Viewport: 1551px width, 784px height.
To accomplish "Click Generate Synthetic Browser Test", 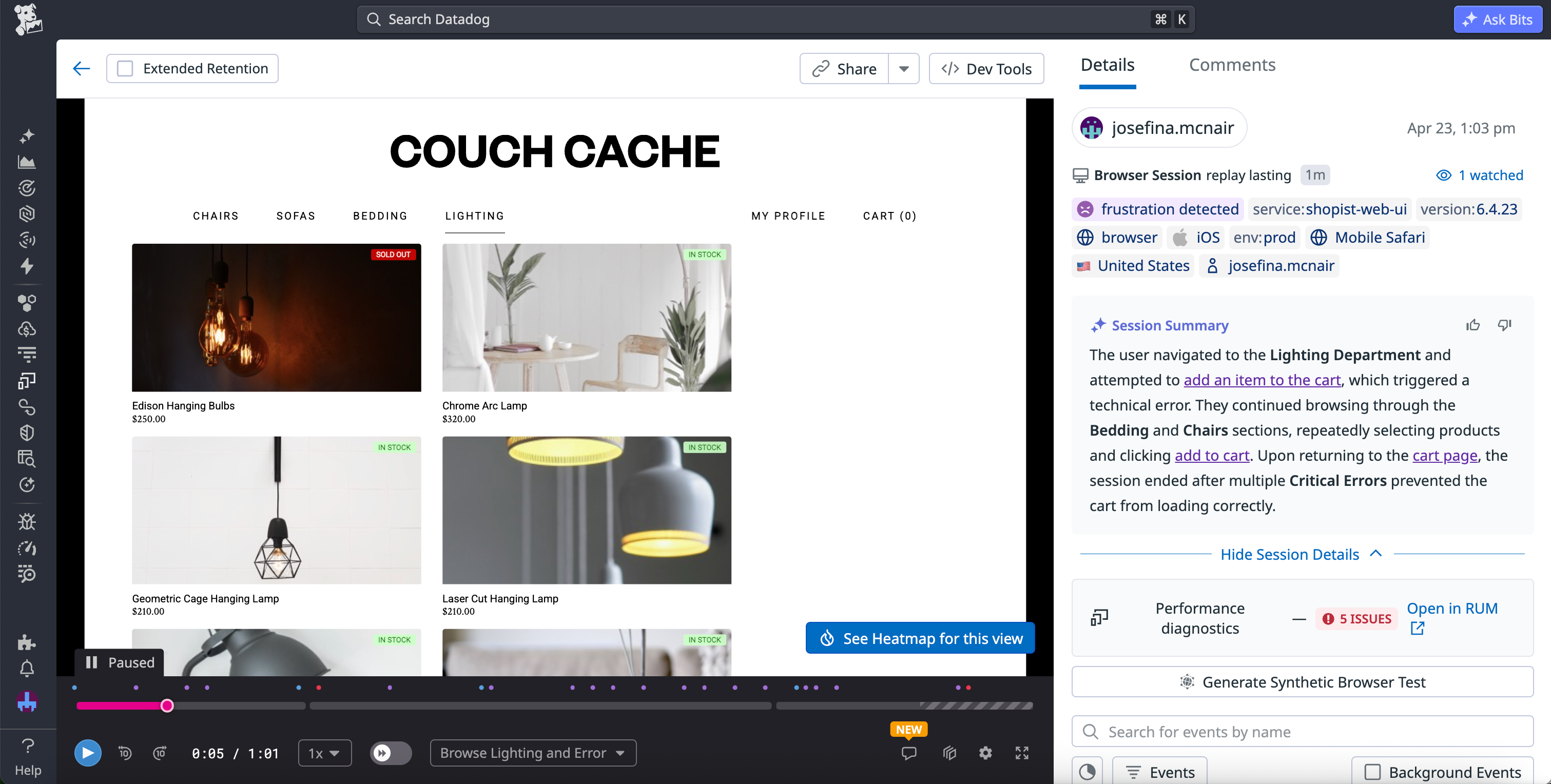I will pos(1302,681).
